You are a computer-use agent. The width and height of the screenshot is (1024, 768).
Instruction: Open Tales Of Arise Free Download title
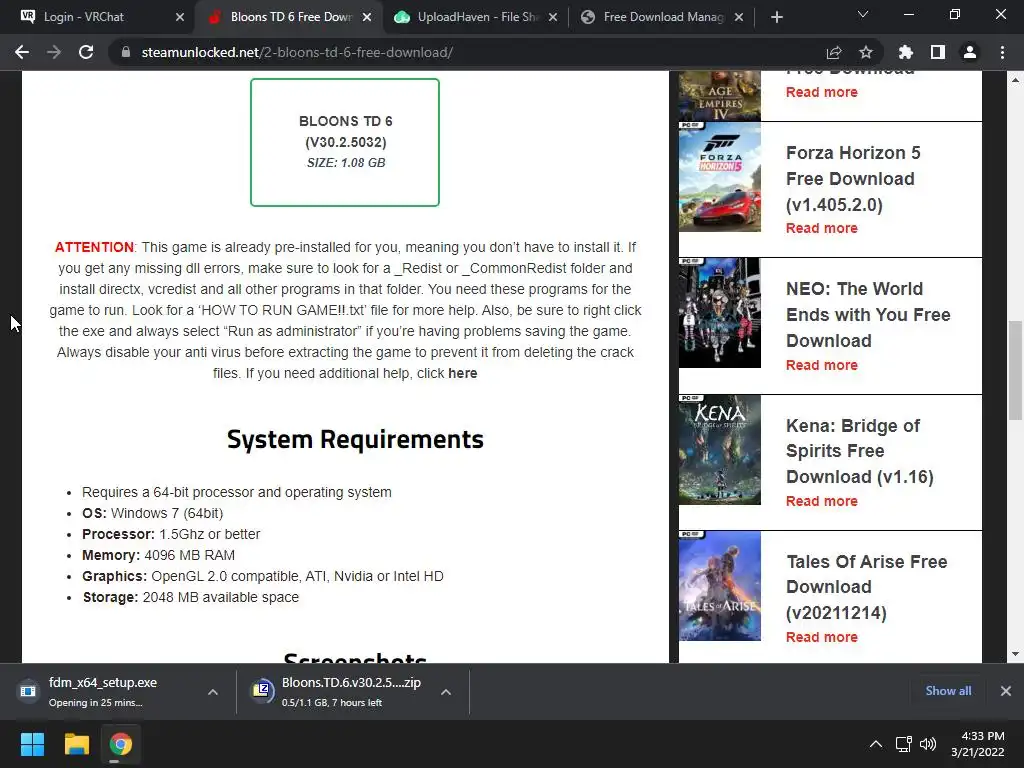[867, 587]
